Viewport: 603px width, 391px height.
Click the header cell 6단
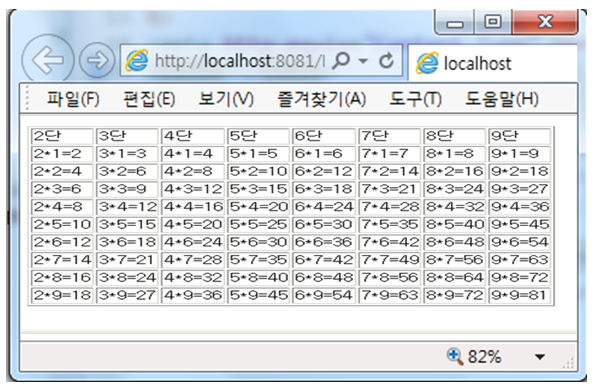pyautogui.click(x=324, y=136)
